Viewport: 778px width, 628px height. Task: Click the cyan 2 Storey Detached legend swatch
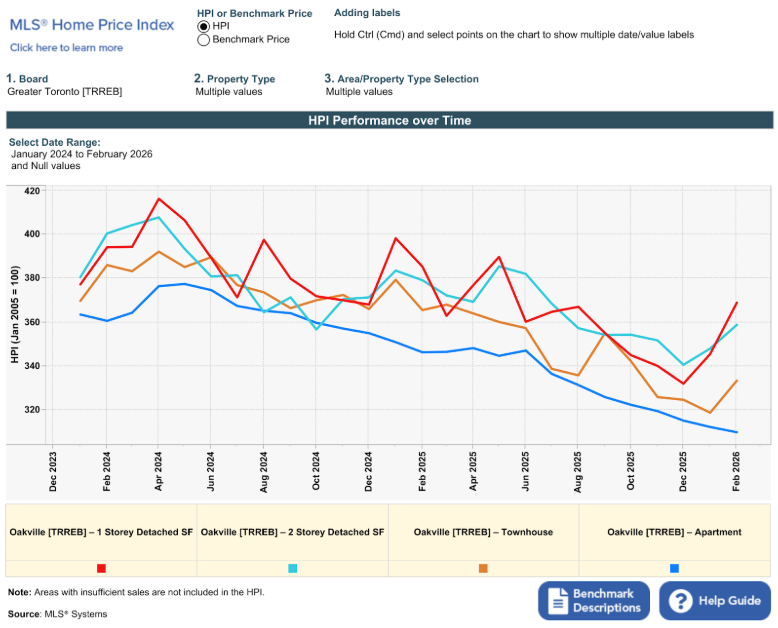[x=292, y=568]
